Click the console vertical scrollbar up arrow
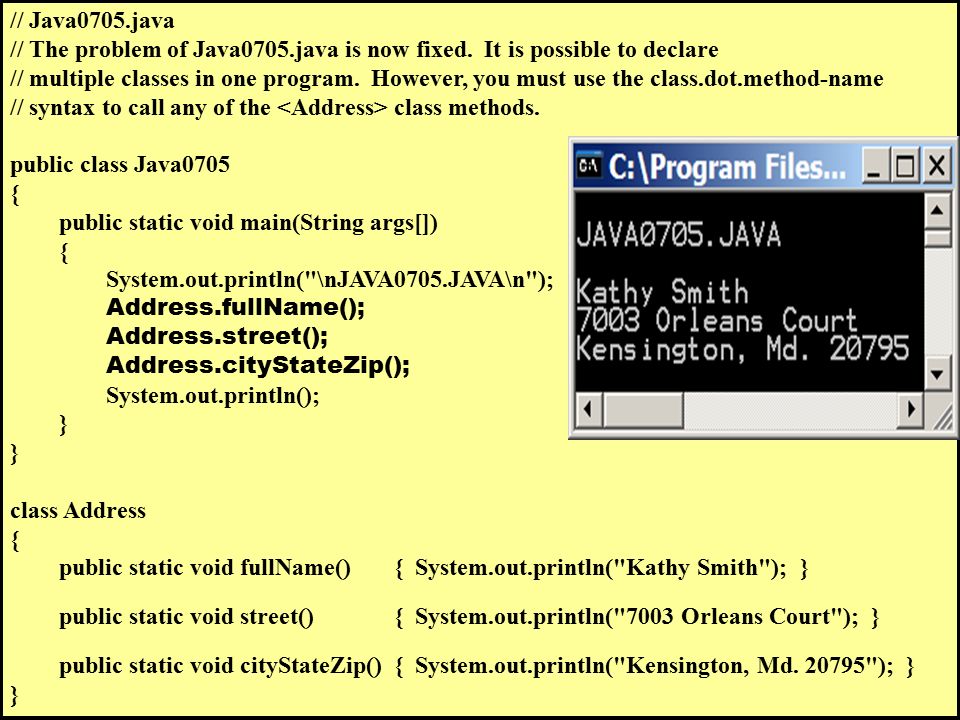The image size is (960, 720). [x=937, y=211]
